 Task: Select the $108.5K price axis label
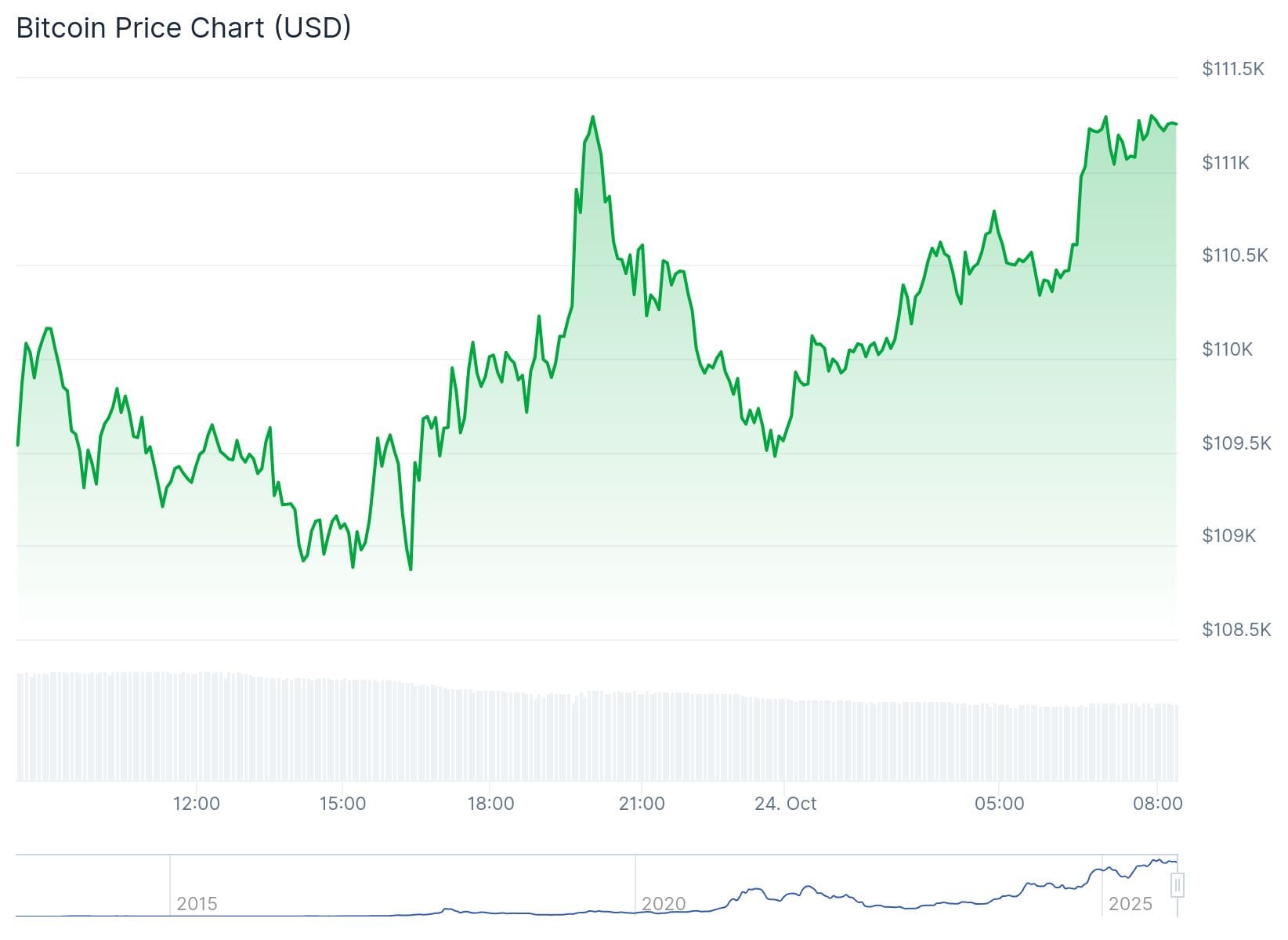click(1236, 630)
